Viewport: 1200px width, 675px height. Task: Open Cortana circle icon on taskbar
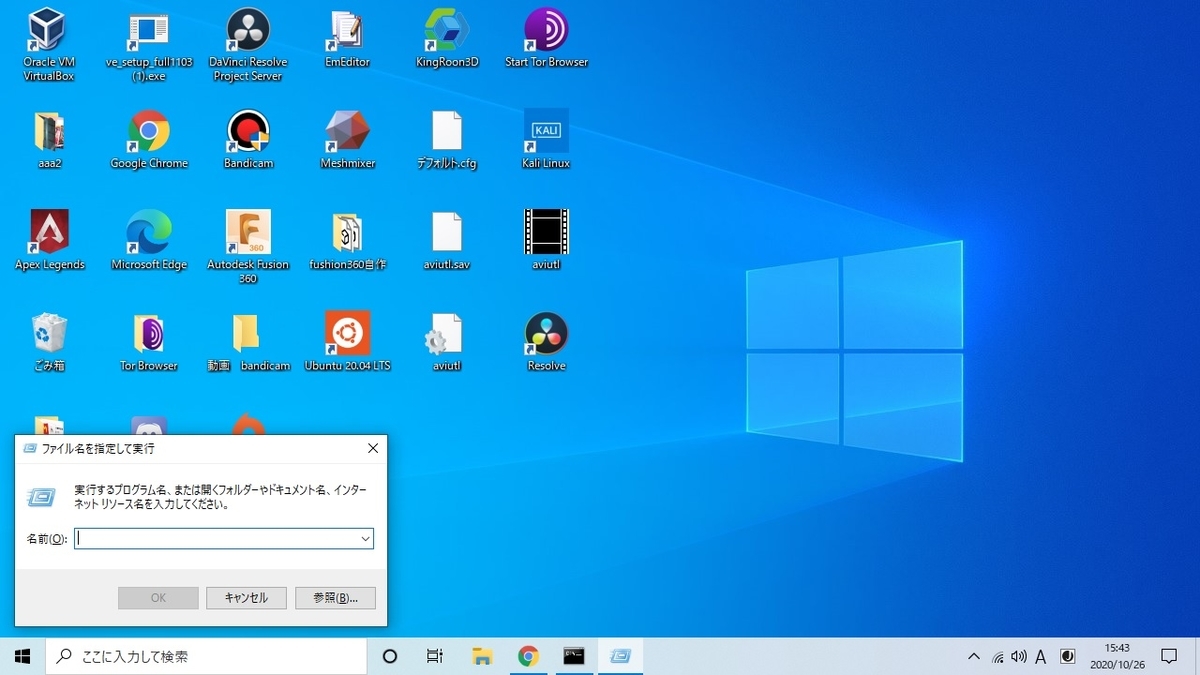tap(390, 656)
